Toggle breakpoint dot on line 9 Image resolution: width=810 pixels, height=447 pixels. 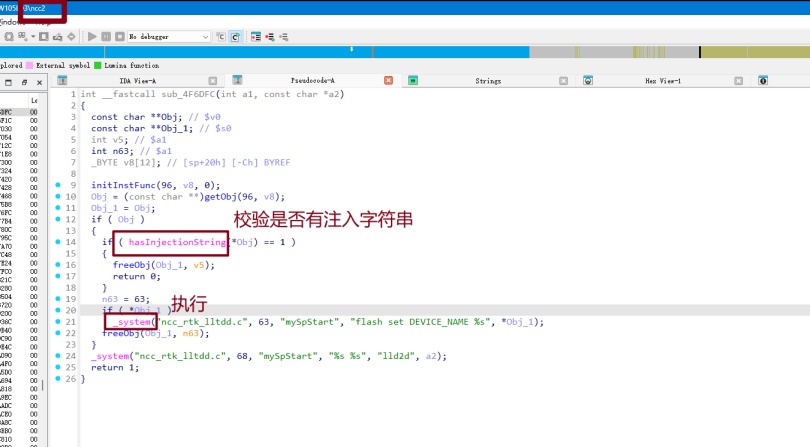[59, 185]
